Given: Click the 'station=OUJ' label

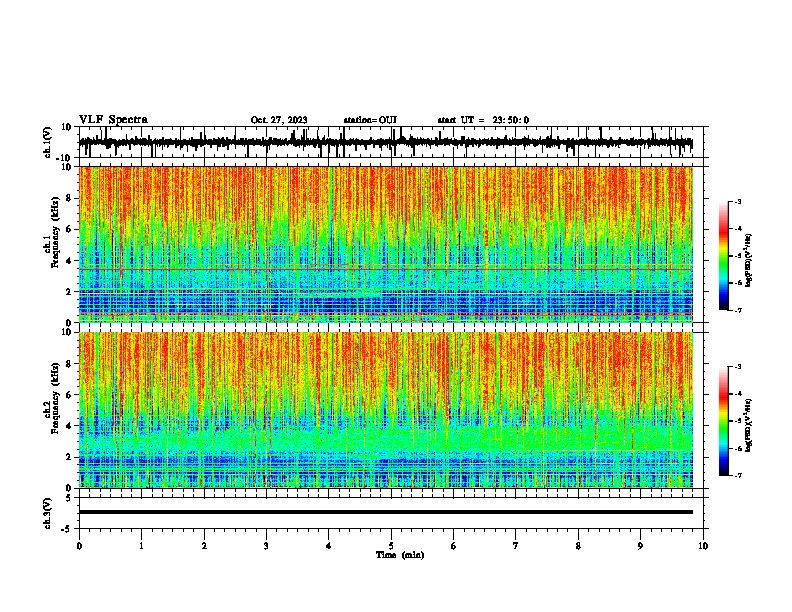Looking at the screenshot, I should (370, 120).
